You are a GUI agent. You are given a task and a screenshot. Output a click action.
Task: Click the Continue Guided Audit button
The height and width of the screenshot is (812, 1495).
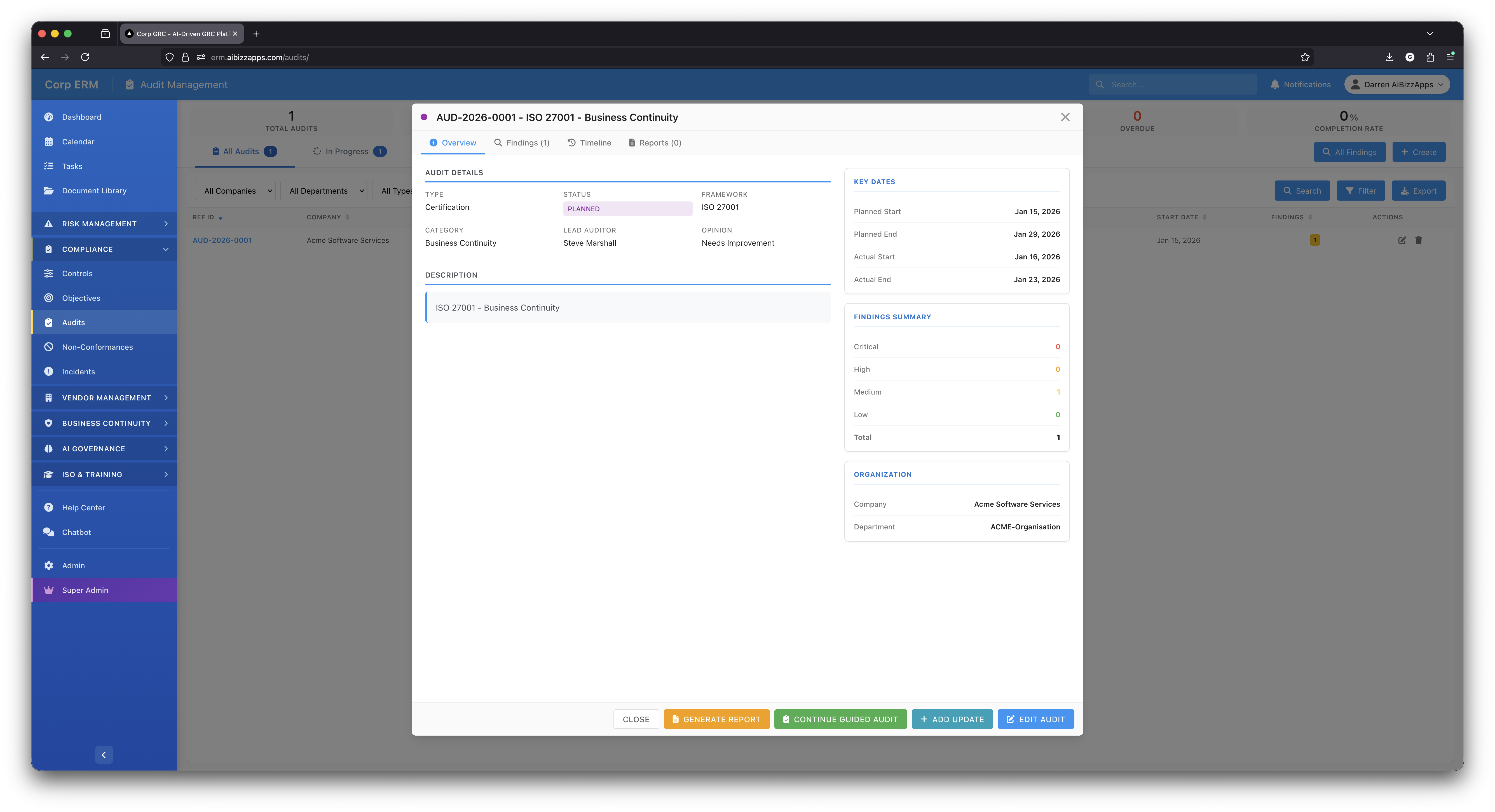click(840, 719)
